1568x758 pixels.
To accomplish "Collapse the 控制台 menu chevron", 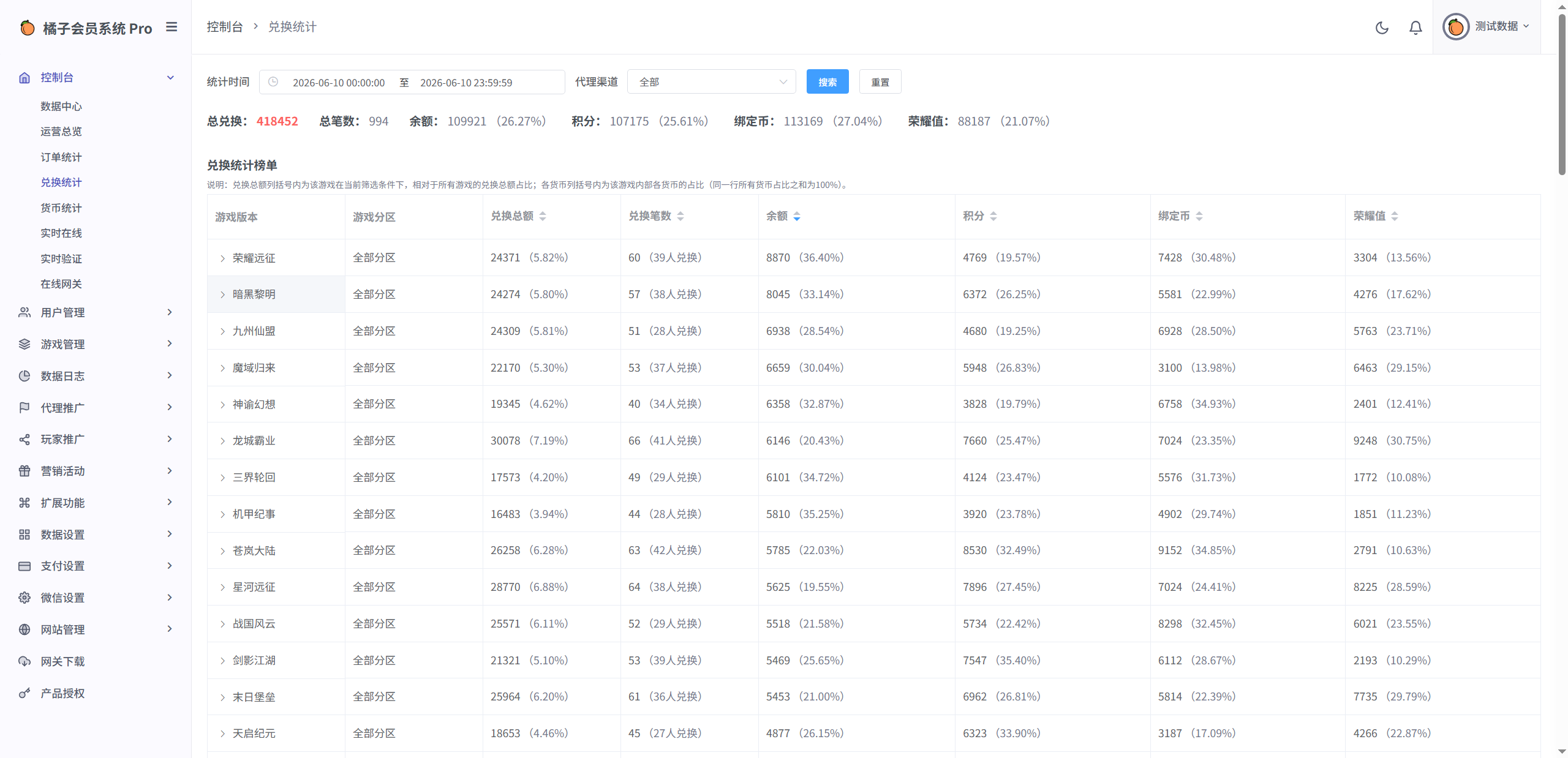I will coord(170,78).
